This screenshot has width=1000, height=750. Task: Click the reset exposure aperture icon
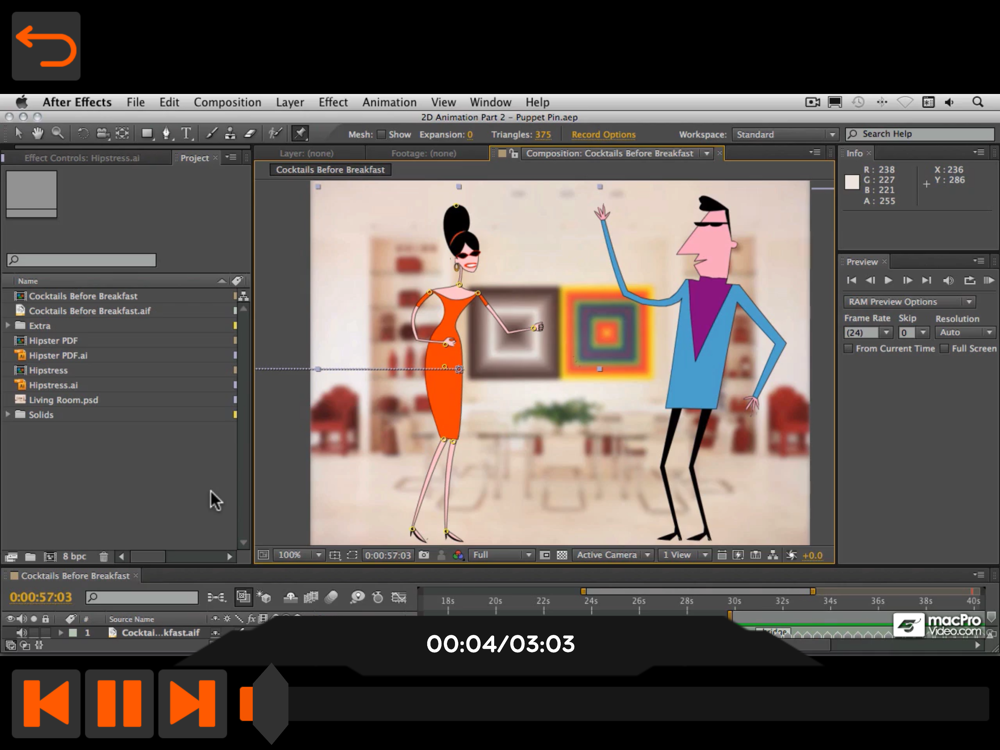pyautogui.click(x=791, y=555)
